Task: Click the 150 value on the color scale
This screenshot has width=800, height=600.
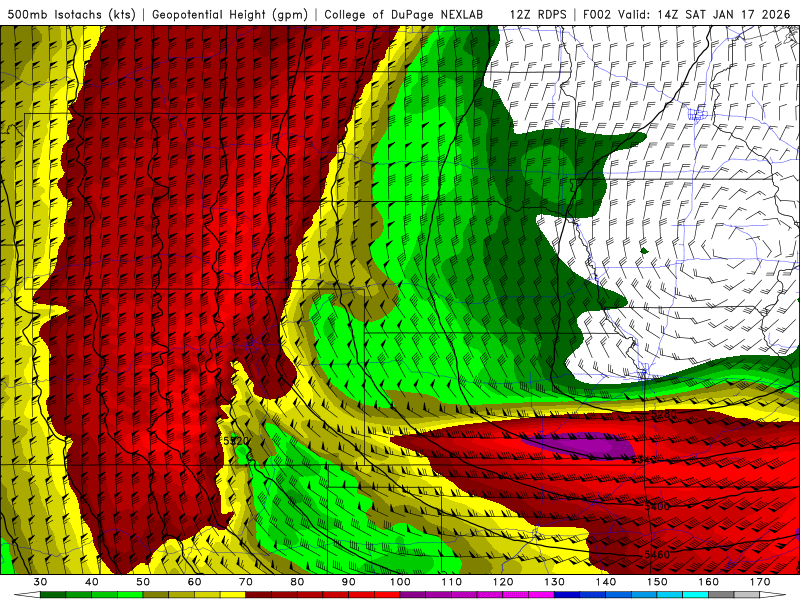Action: tap(657, 582)
